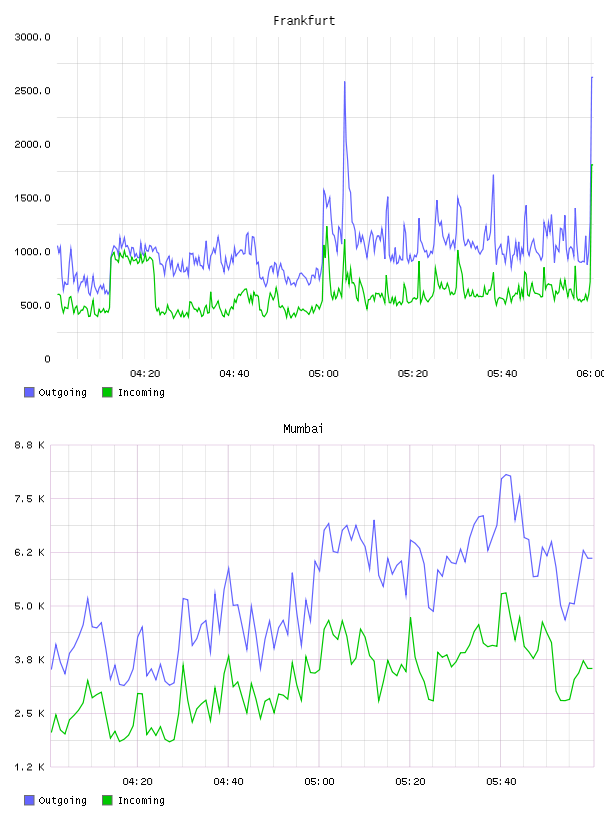
Task: Click the Outgoing label under Mumbai chart
Action: pyautogui.click(x=62, y=801)
